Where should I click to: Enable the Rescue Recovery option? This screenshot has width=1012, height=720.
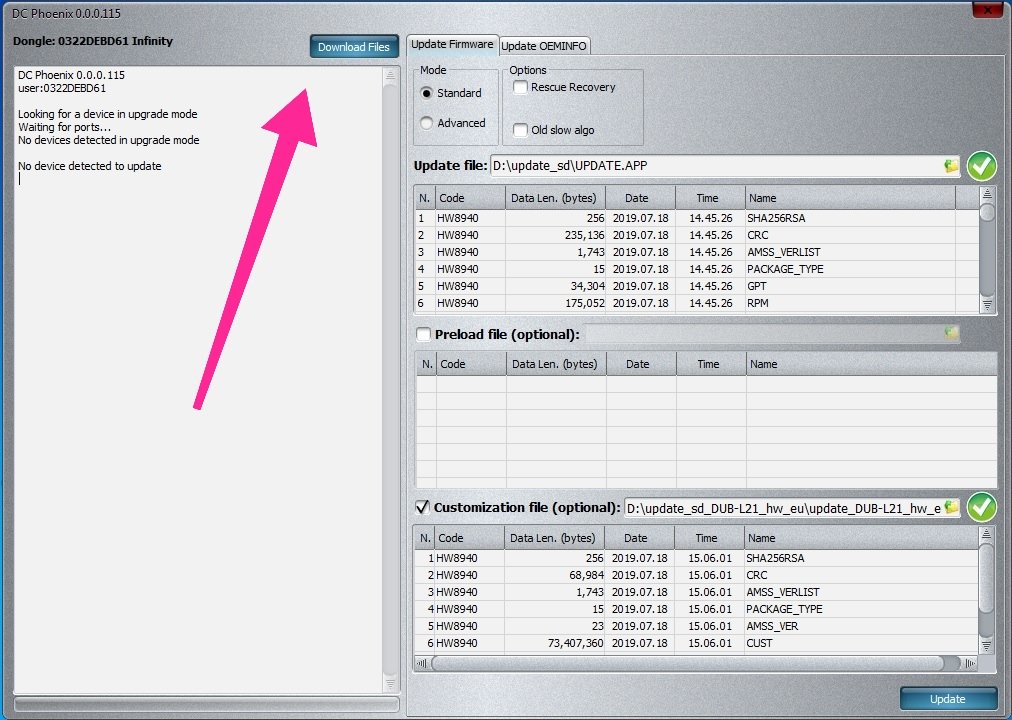tap(520, 87)
